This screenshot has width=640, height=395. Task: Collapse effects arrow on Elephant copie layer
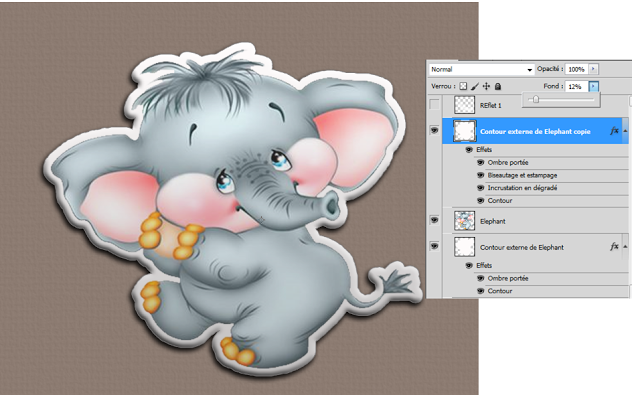tap(625, 131)
